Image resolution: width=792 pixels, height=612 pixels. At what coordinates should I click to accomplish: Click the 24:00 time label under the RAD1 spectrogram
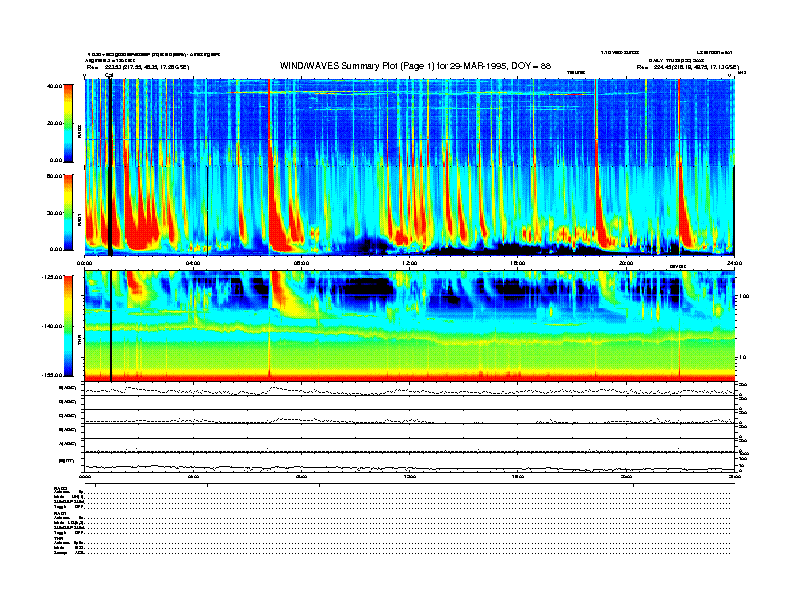pos(734,263)
